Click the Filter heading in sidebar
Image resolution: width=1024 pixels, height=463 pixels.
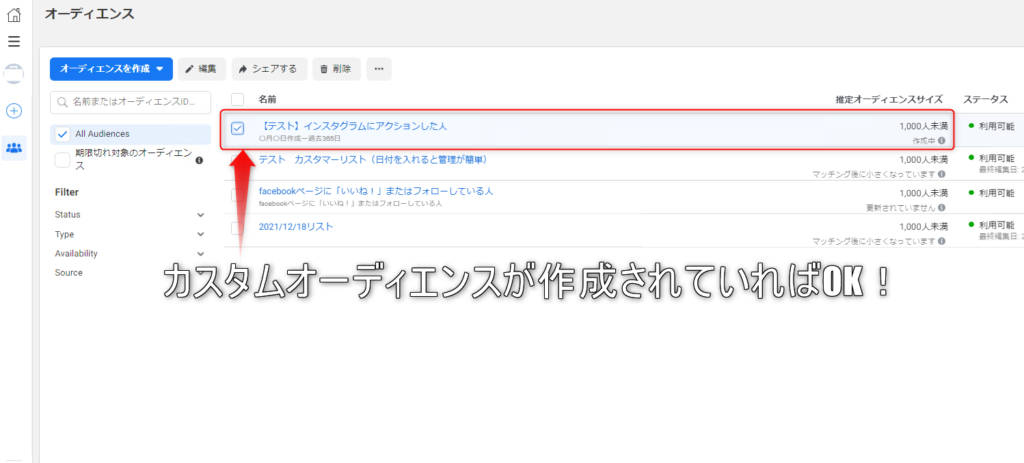click(67, 193)
